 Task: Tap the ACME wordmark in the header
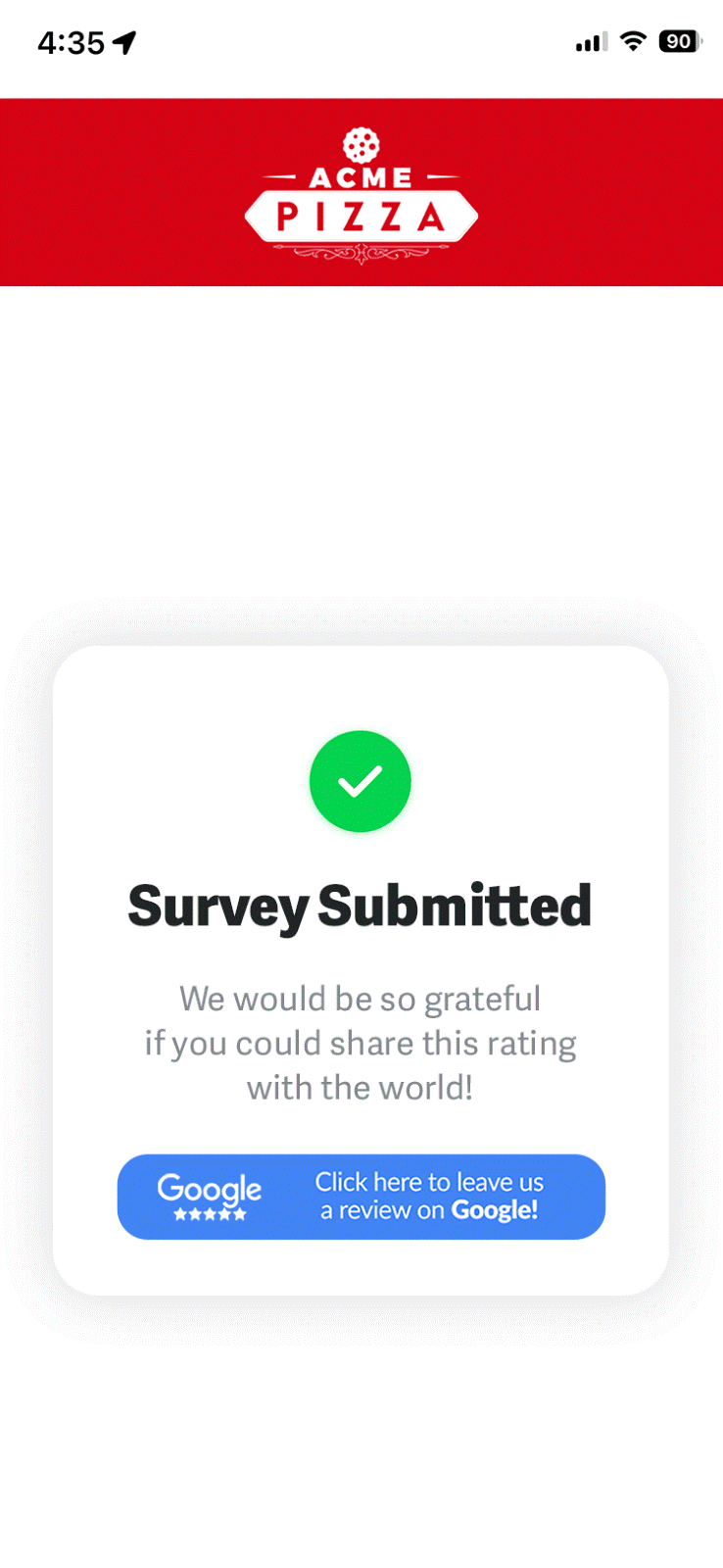361,177
